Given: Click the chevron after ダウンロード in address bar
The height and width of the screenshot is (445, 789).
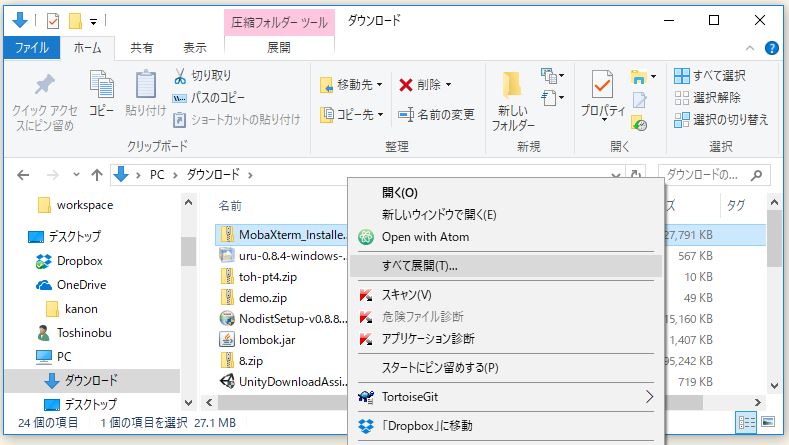Looking at the screenshot, I should point(250,175).
